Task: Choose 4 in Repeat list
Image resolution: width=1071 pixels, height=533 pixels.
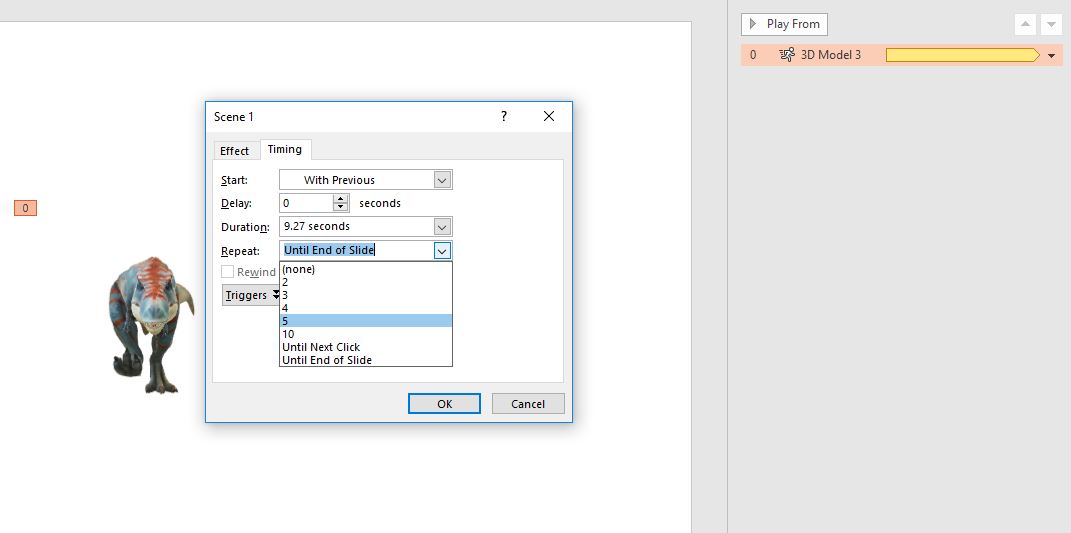Action: pos(365,308)
